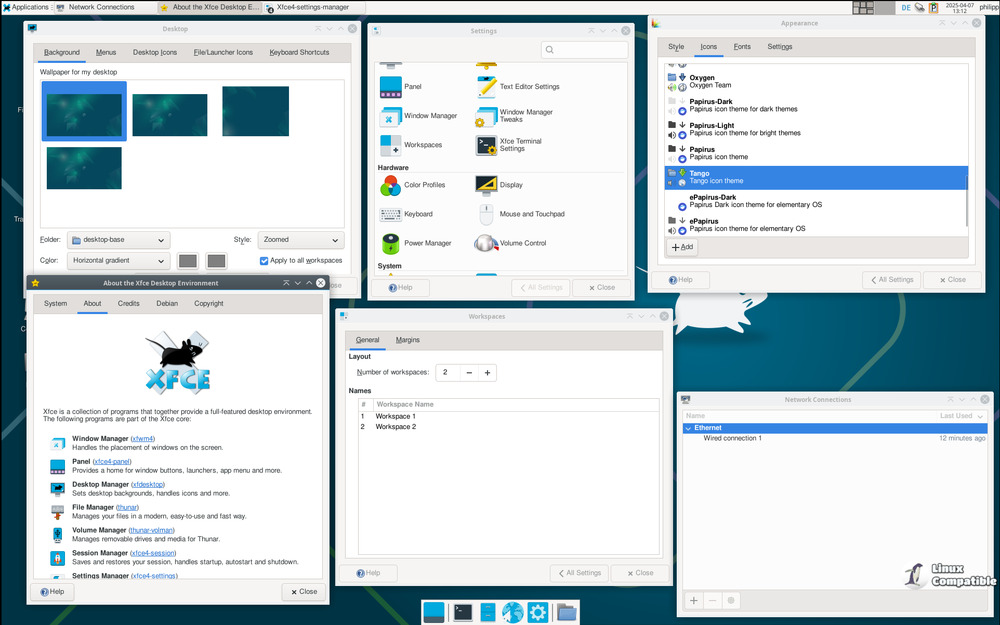Click the first gray color swatch
The height and width of the screenshot is (625, 1000).
click(x=187, y=261)
